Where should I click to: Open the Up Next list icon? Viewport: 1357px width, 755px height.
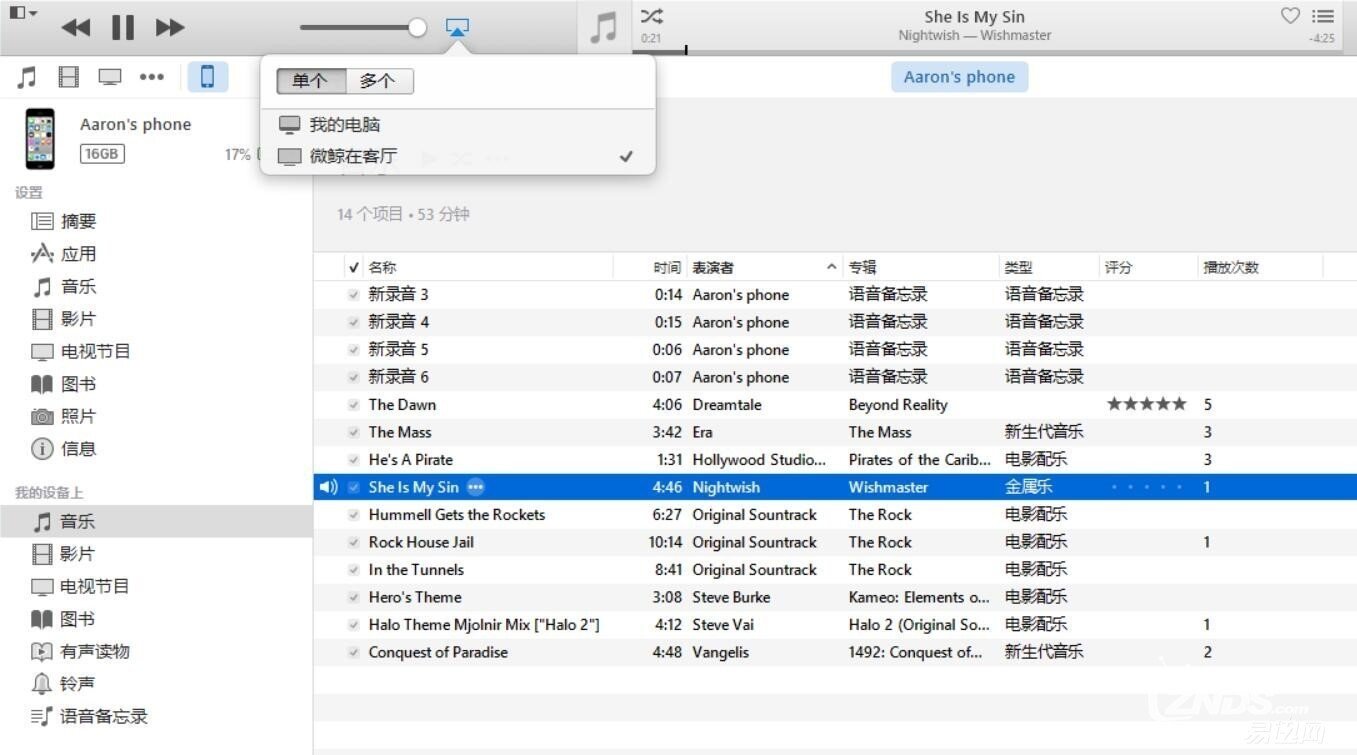(1323, 16)
